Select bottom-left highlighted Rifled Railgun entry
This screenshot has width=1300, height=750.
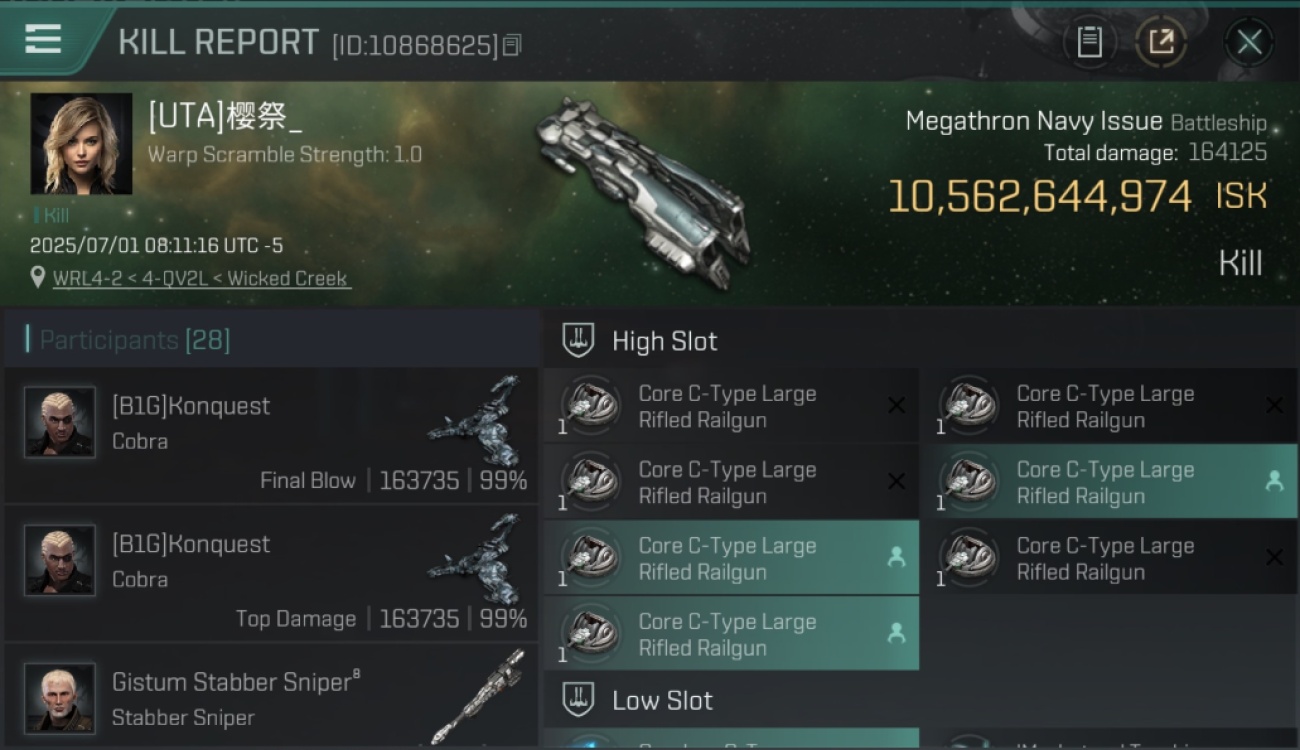coord(731,634)
